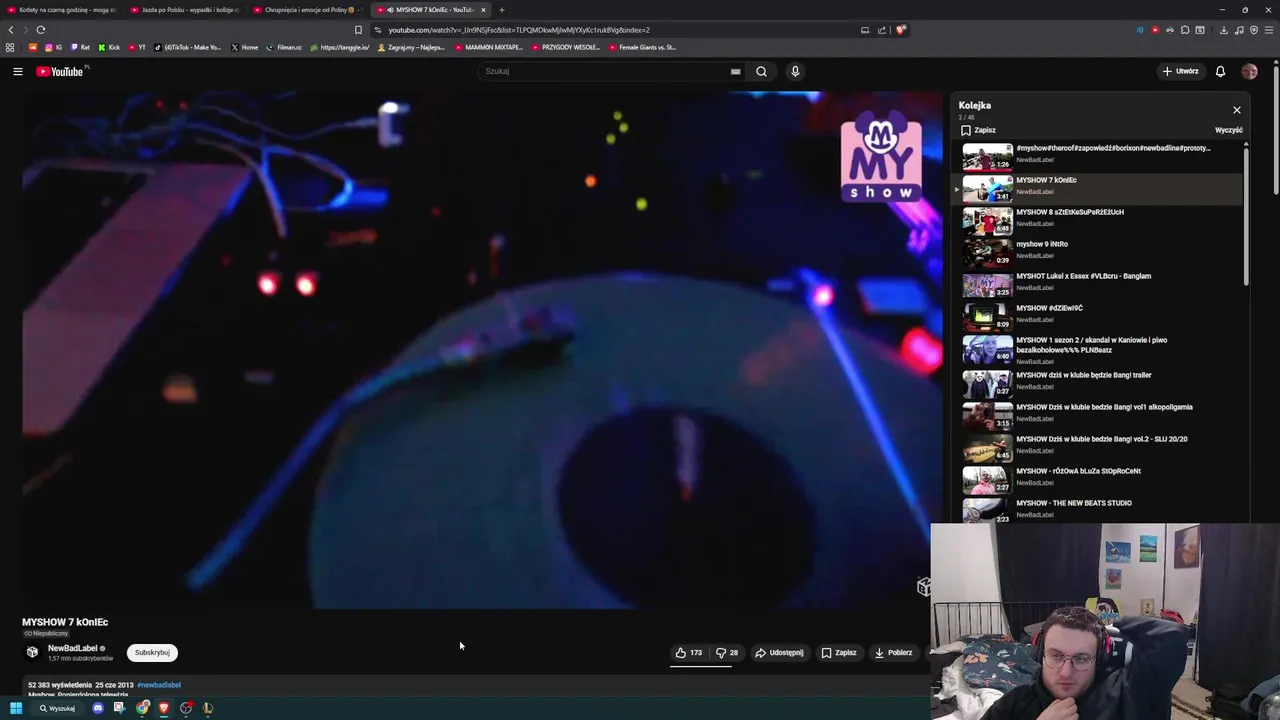
Task: Dislike the video with thumbs down
Action: point(727,653)
